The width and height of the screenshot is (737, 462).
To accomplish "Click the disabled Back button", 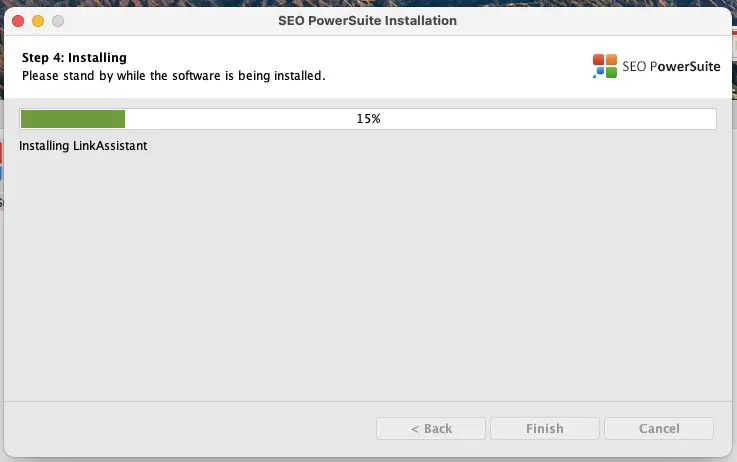I will point(431,428).
